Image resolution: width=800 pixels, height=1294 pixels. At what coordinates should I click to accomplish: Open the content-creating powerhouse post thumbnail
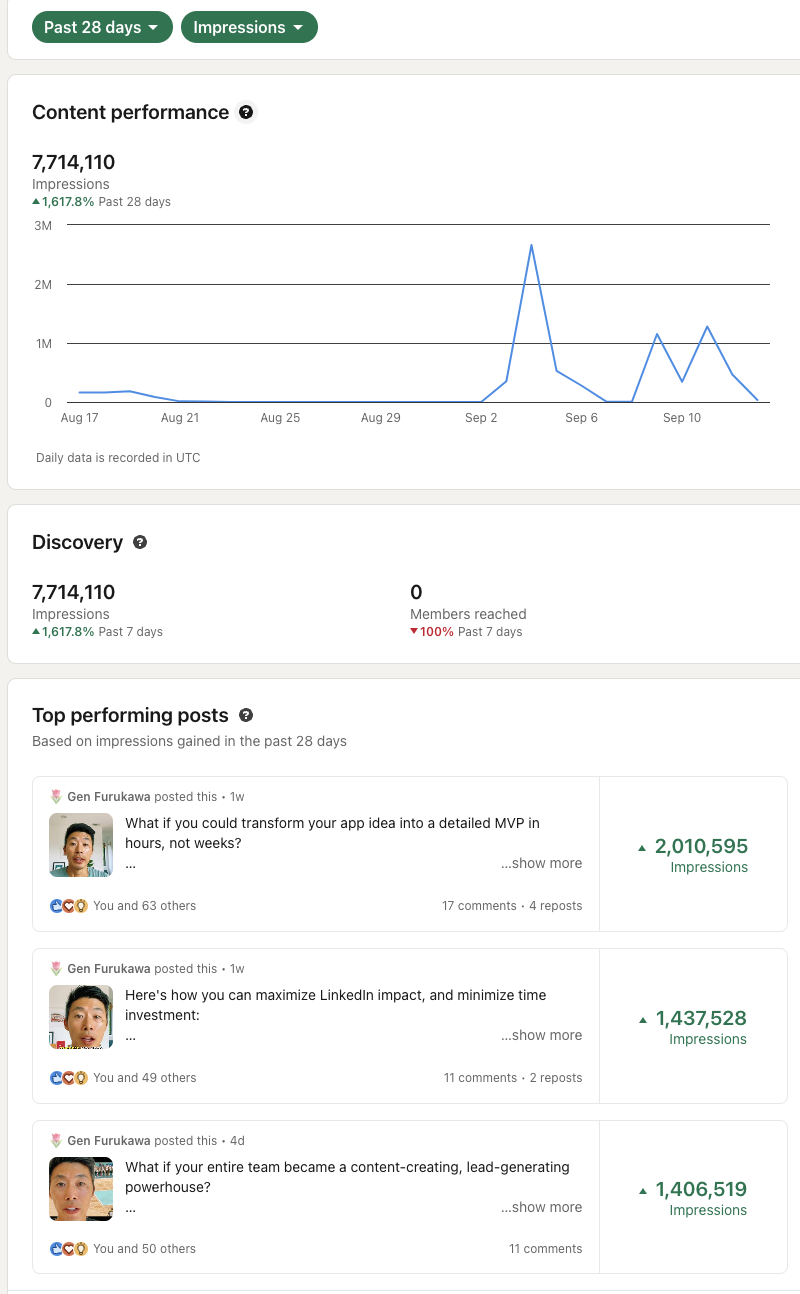[x=81, y=1189]
